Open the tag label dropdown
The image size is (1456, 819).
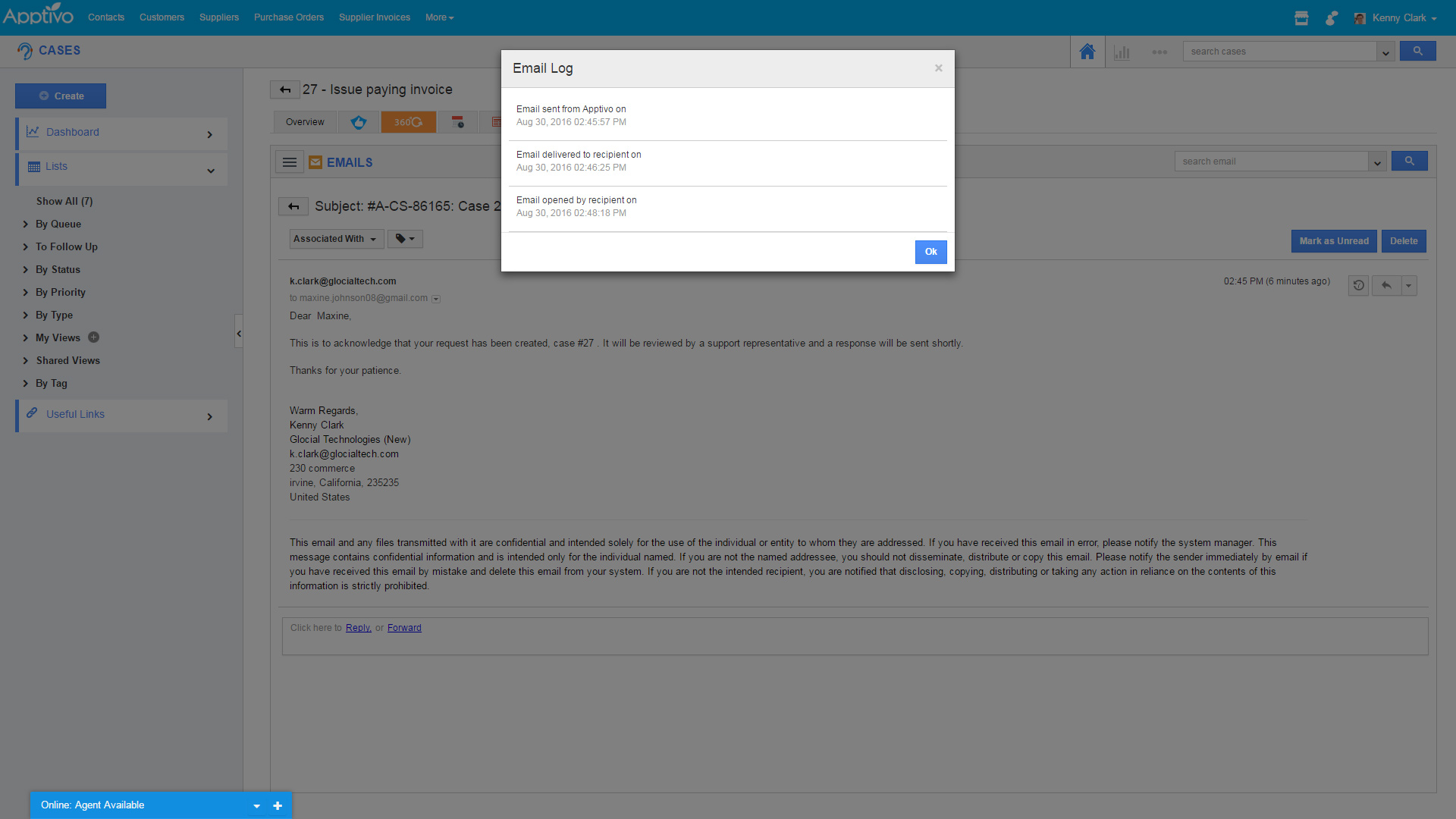click(x=405, y=239)
